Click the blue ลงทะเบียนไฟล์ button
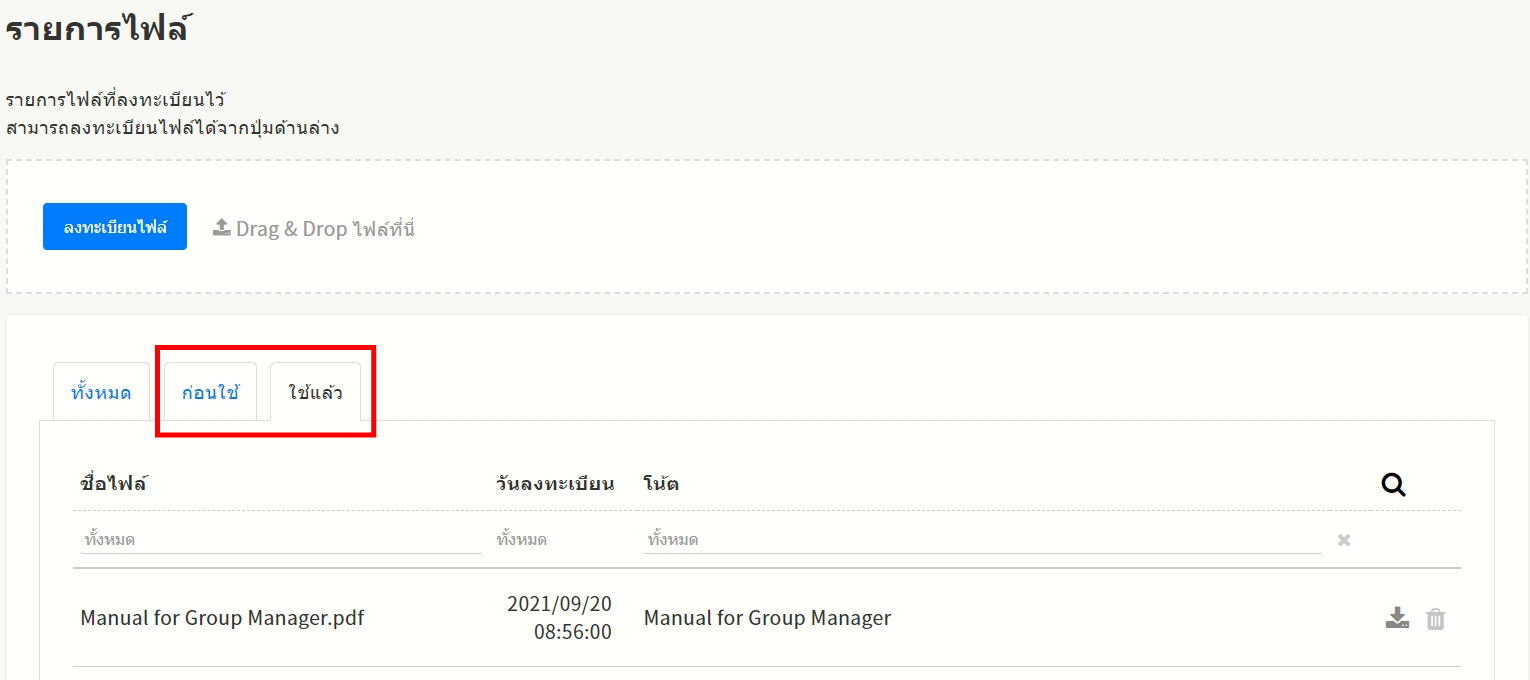The height and width of the screenshot is (680, 1530). point(114,227)
